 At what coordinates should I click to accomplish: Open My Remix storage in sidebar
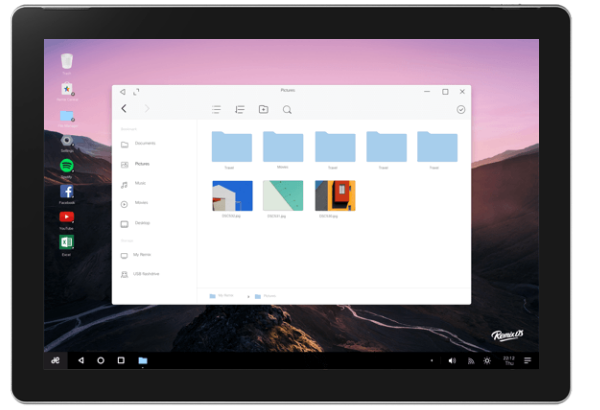[136, 255]
